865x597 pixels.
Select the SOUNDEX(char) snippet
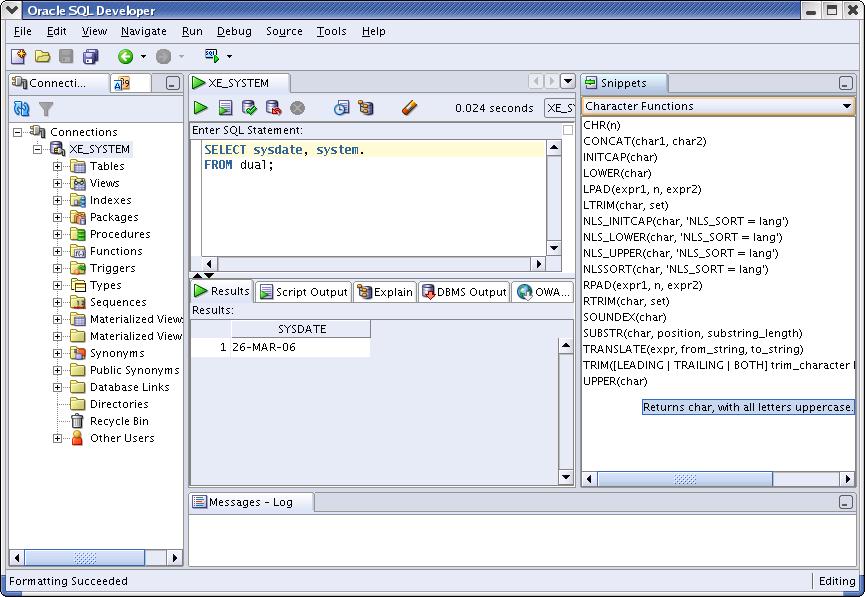pos(624,317)
